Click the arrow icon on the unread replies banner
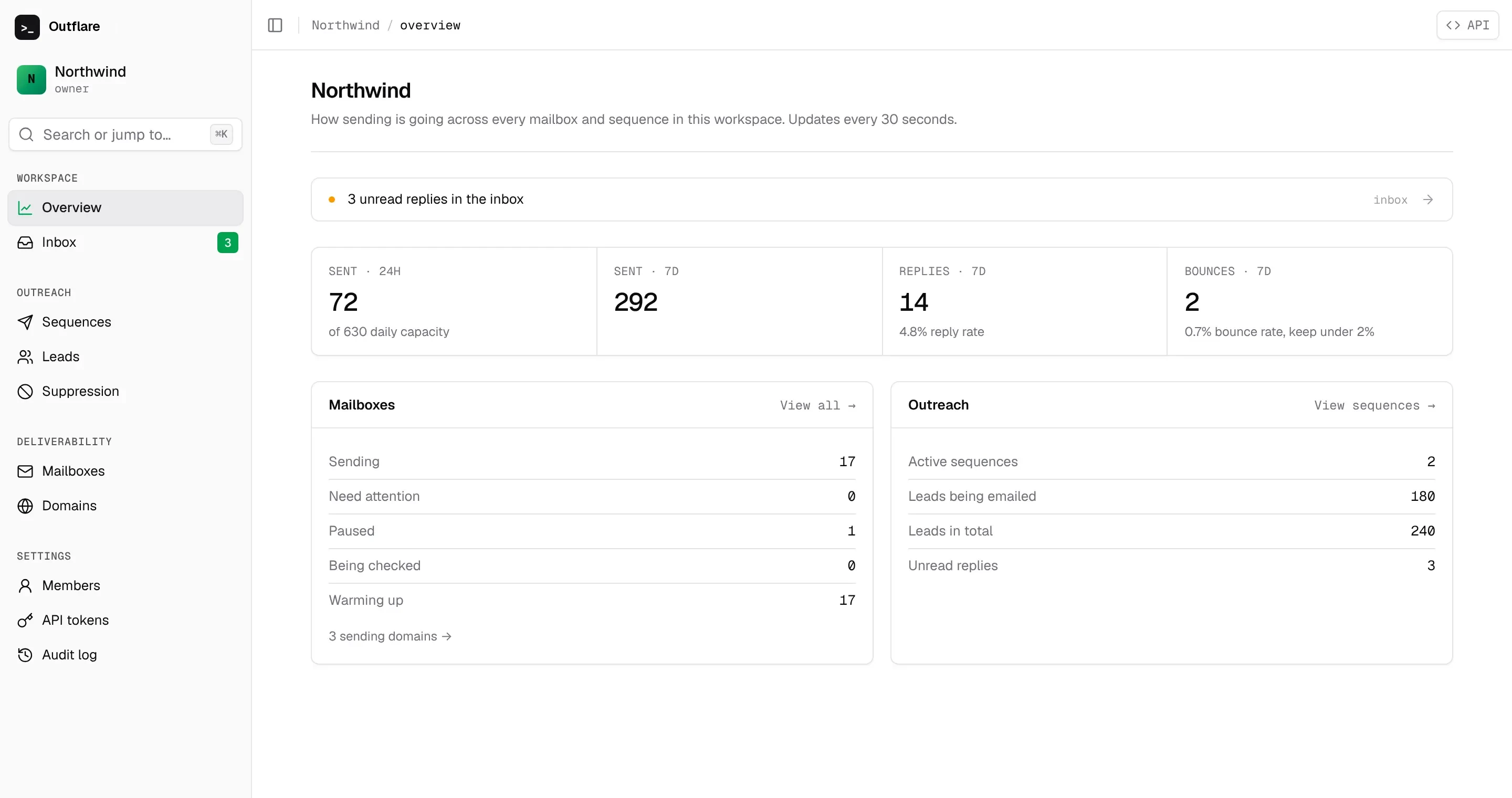Image resolution: width=1512 pixels, height=798 pixels. pyautogui.click(x=1428, y=199)
